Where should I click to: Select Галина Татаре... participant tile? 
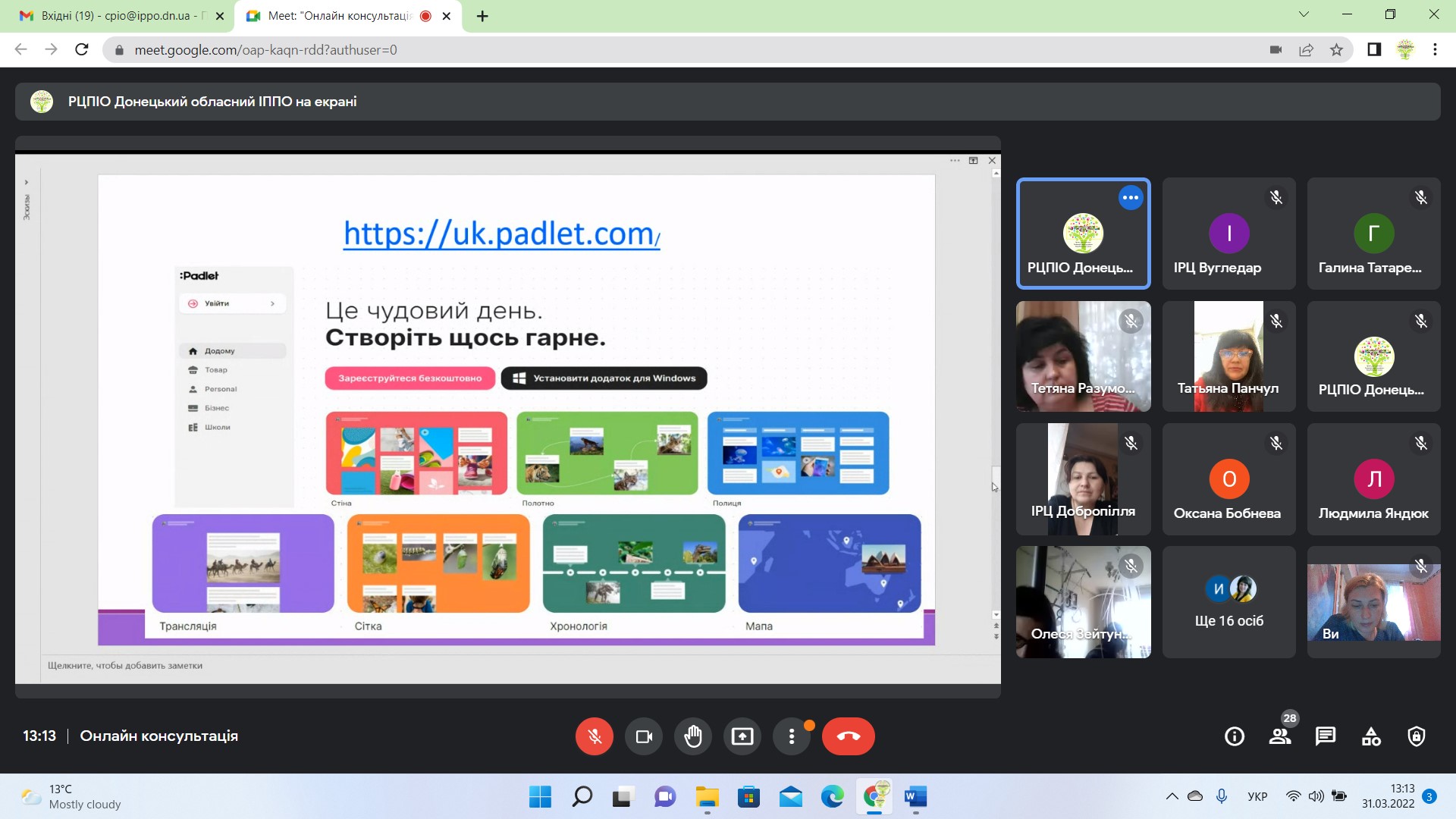click(x=1374, y=234)
